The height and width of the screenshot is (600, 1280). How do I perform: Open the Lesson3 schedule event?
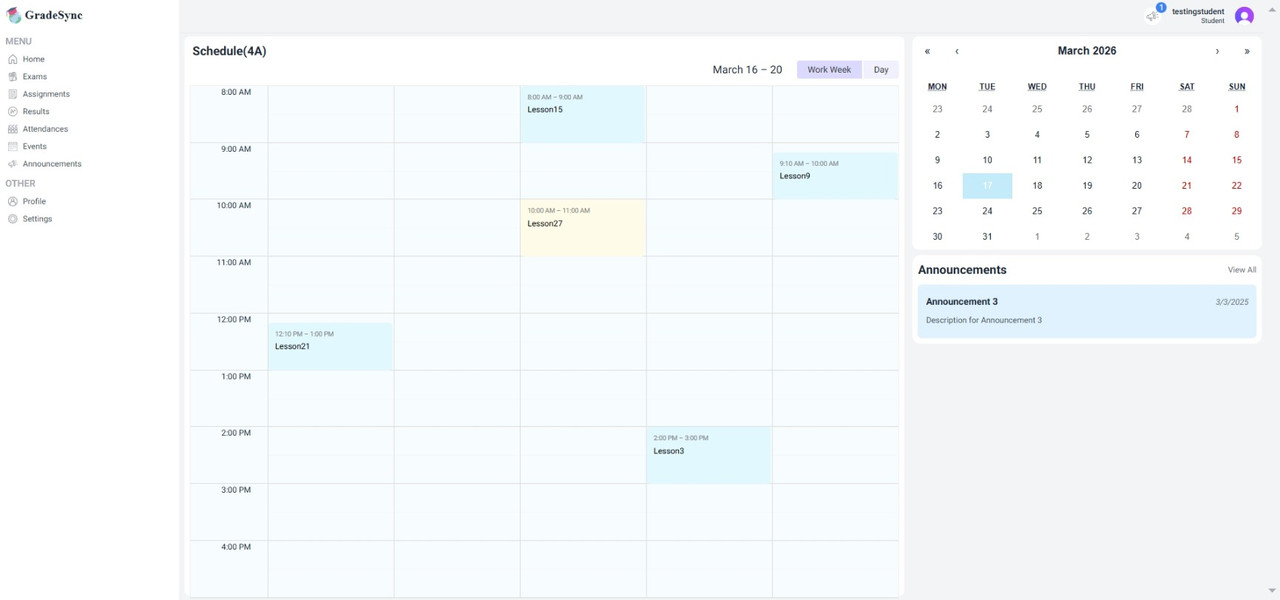coord(709,455)
